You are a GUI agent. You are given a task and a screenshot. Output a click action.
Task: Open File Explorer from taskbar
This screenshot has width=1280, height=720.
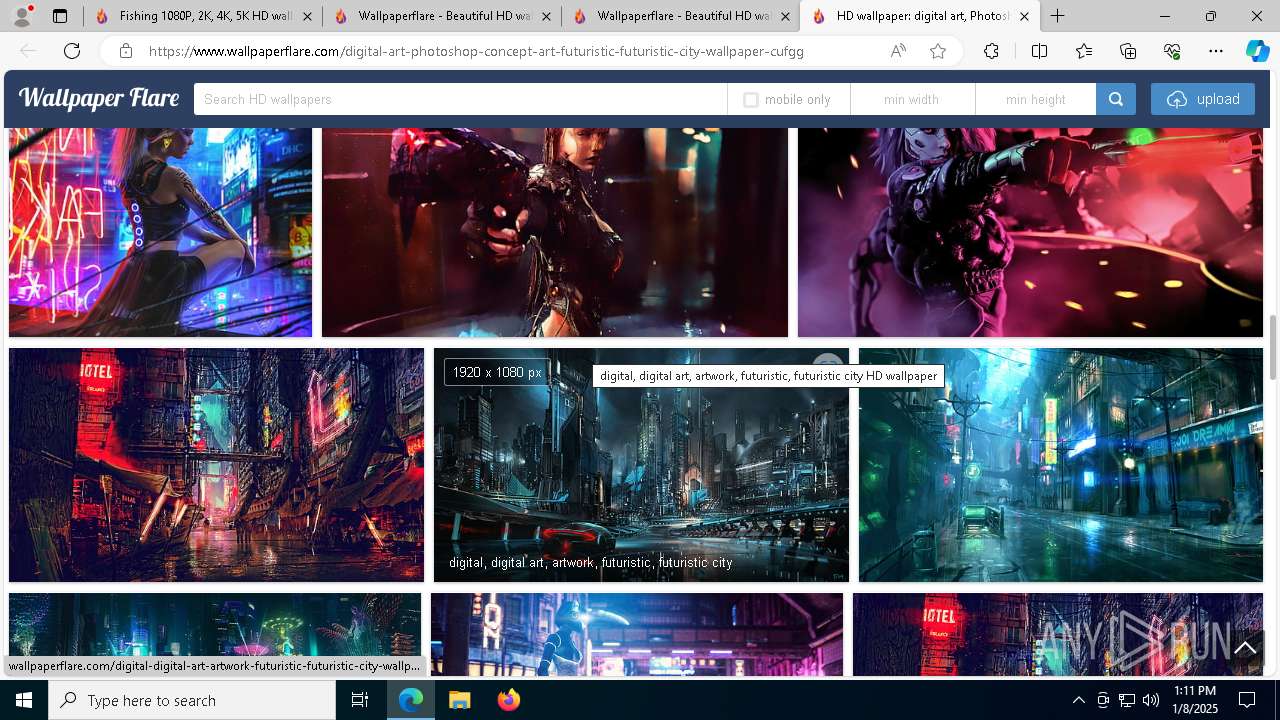459,700
